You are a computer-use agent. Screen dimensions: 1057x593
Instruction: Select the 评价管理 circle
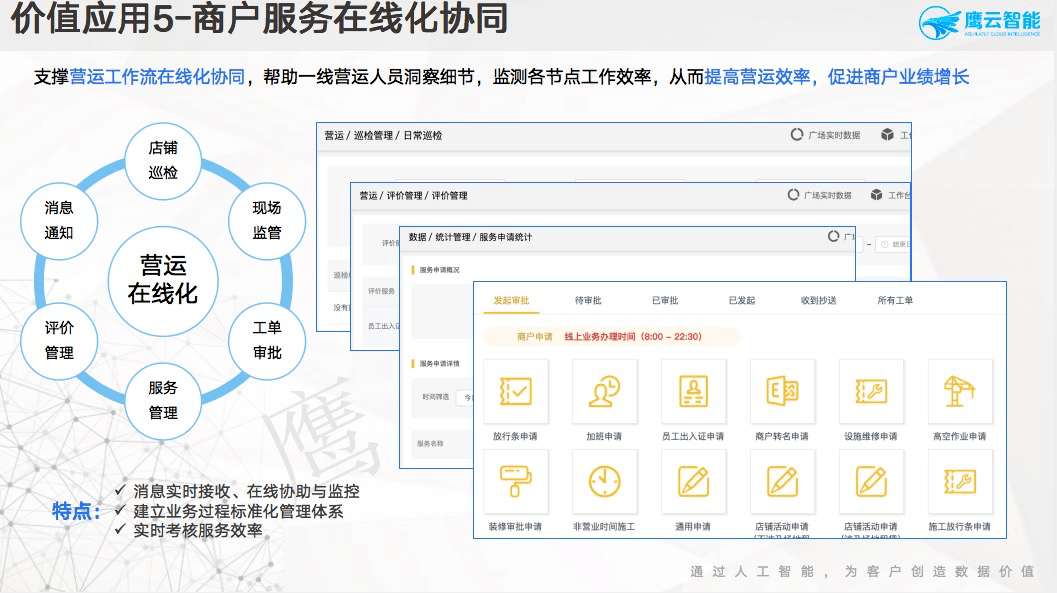point(59,340)
